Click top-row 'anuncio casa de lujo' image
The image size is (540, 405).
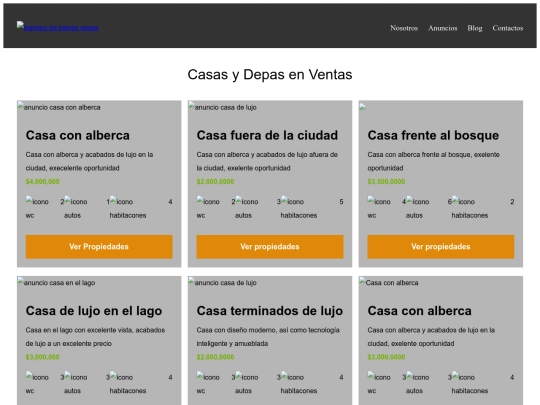pos(222,107)
